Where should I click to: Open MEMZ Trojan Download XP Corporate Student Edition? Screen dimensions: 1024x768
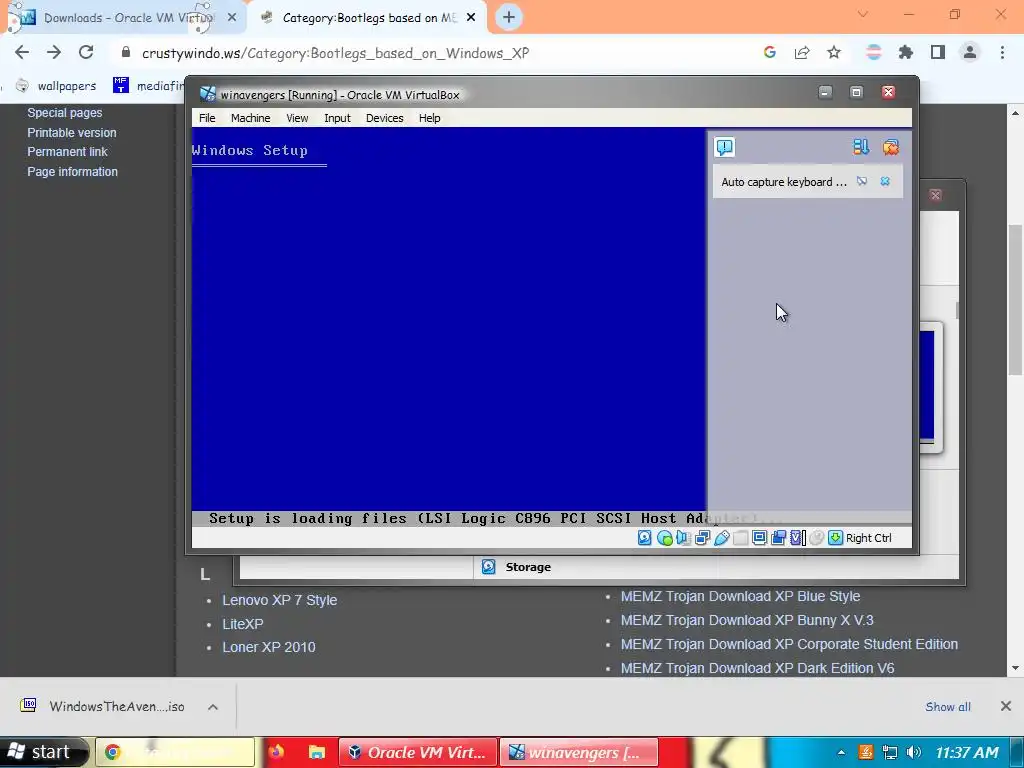click(789, 645)
